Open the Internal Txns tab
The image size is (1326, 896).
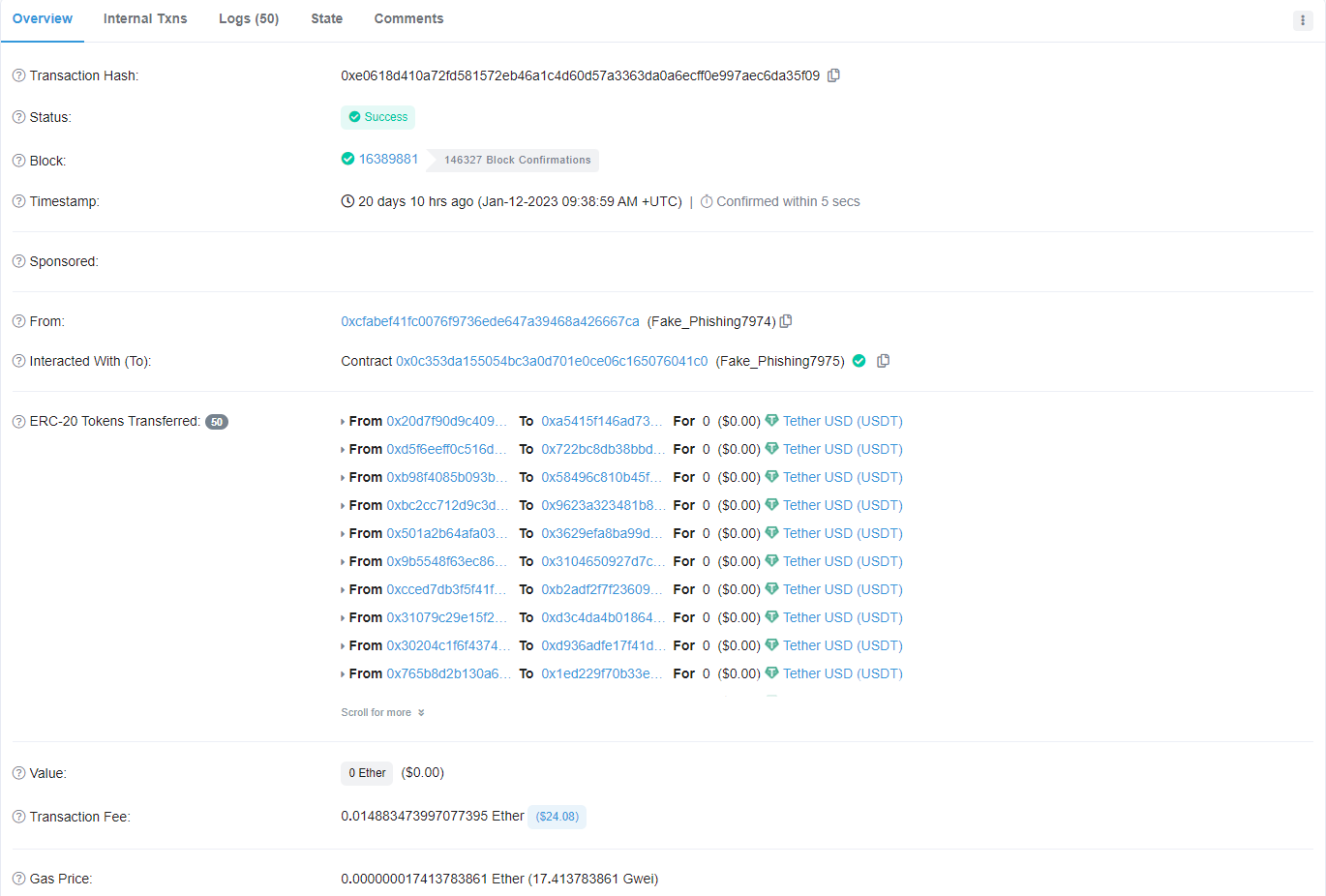coord(145,19)
